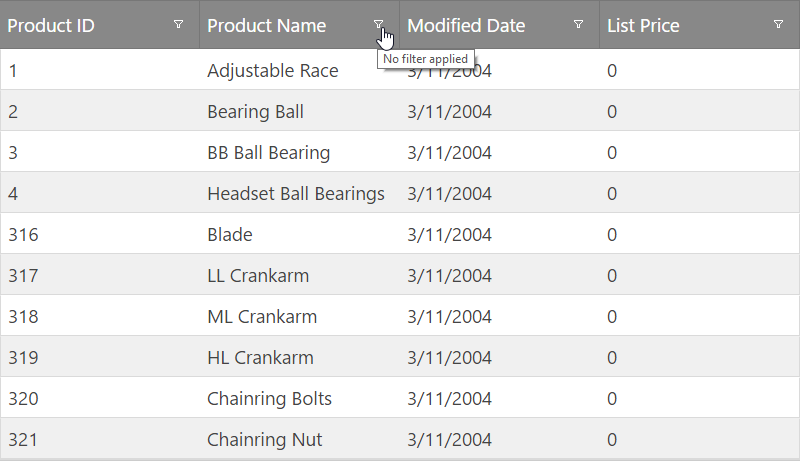Open the Product ID filter icon
The width and height of the screenshot is (800, 461).
click(x=178, y=25)
